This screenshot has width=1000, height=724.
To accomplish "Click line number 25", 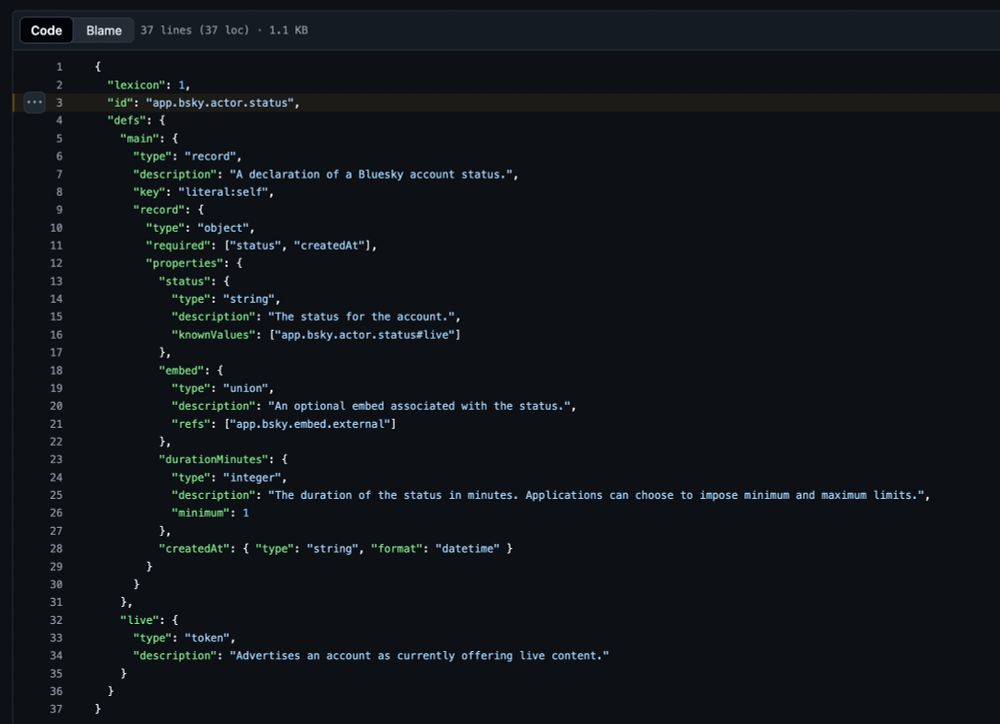I will tap(56, 495).
